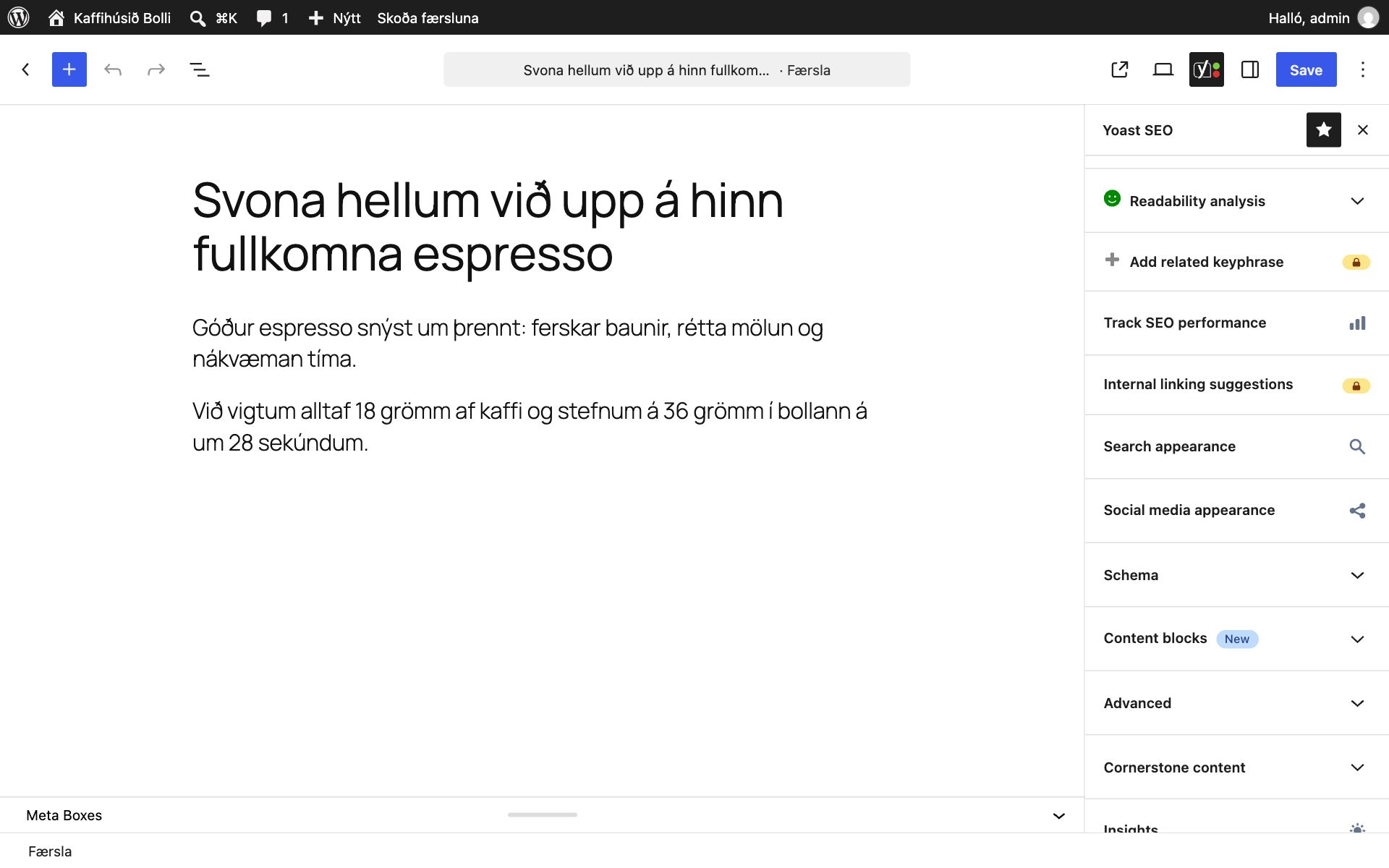View post in new tab icon
1389x868 pixels.
[x=1120, y=69]
